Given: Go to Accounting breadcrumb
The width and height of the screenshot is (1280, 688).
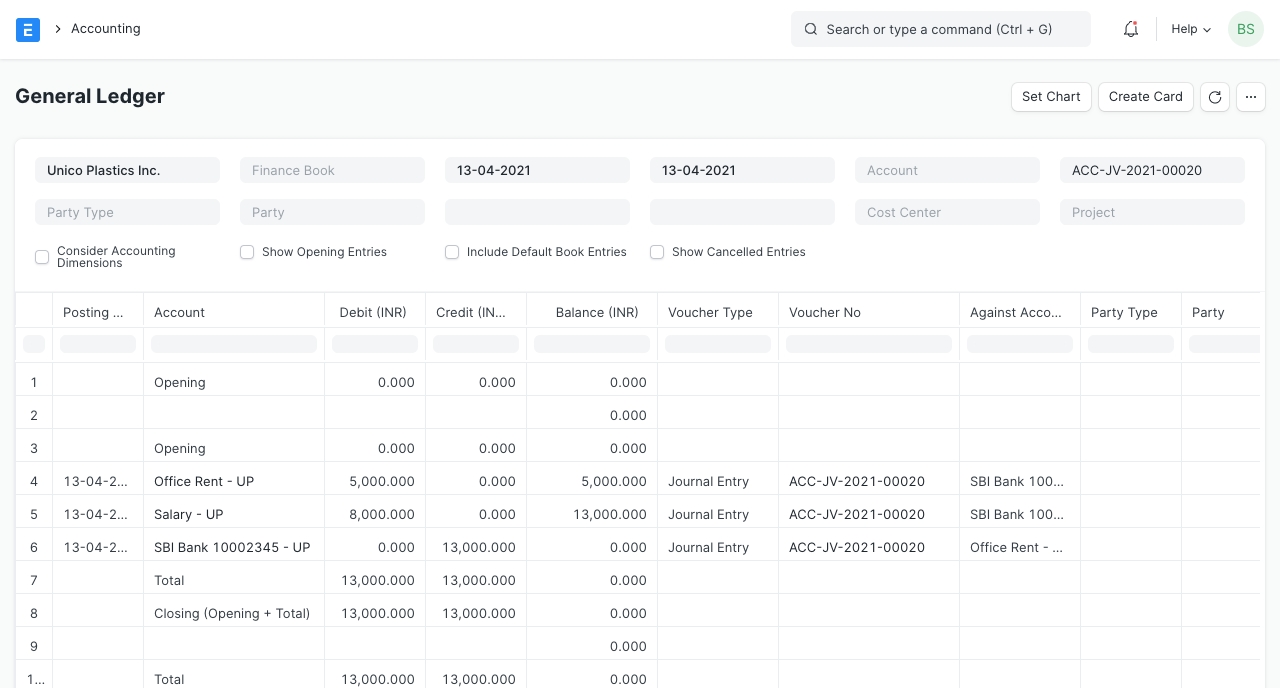Looking at the screenshot, I should (x=105, y=29).
